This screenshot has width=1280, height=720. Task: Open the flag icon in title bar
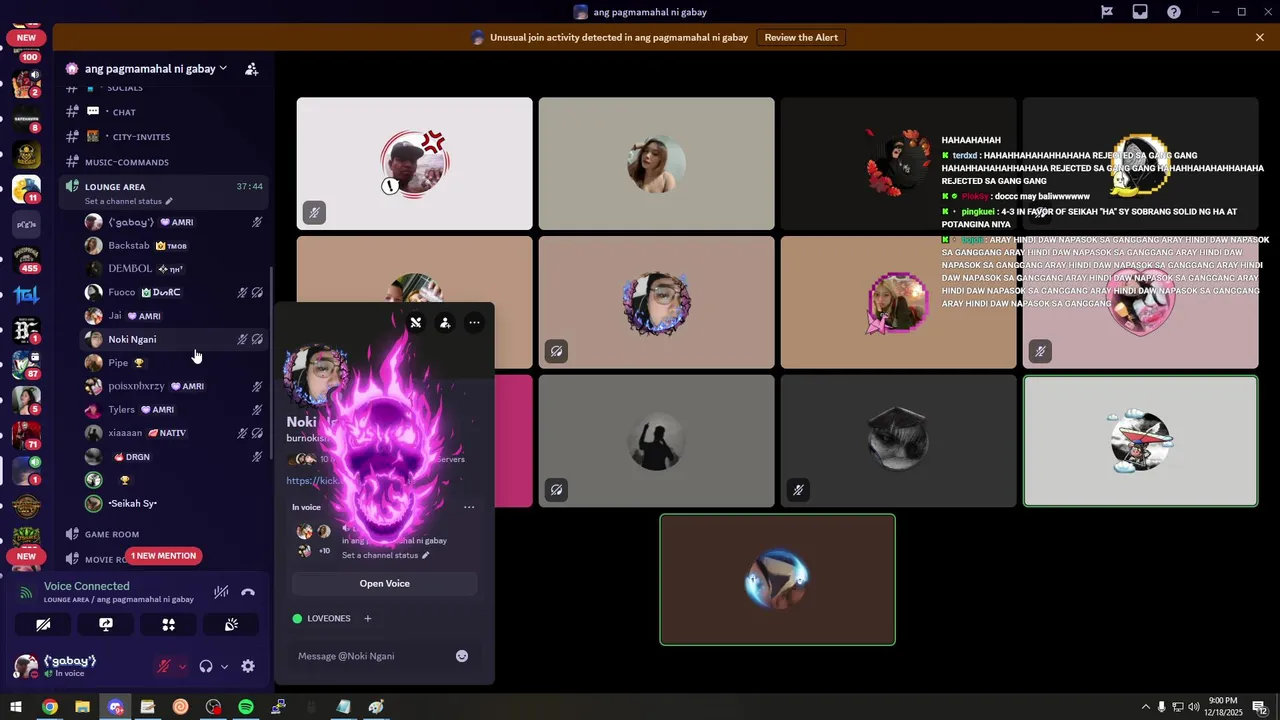pyautogui.click(x=1107, y=12)
